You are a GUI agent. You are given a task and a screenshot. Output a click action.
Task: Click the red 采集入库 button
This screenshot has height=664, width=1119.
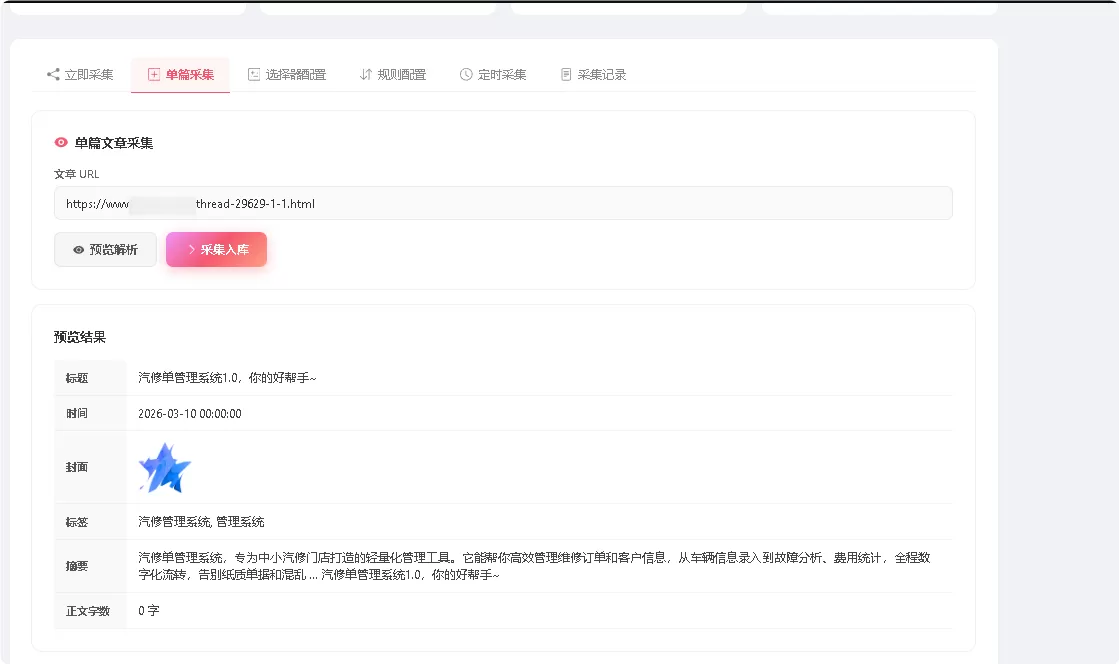pos(216,249)
